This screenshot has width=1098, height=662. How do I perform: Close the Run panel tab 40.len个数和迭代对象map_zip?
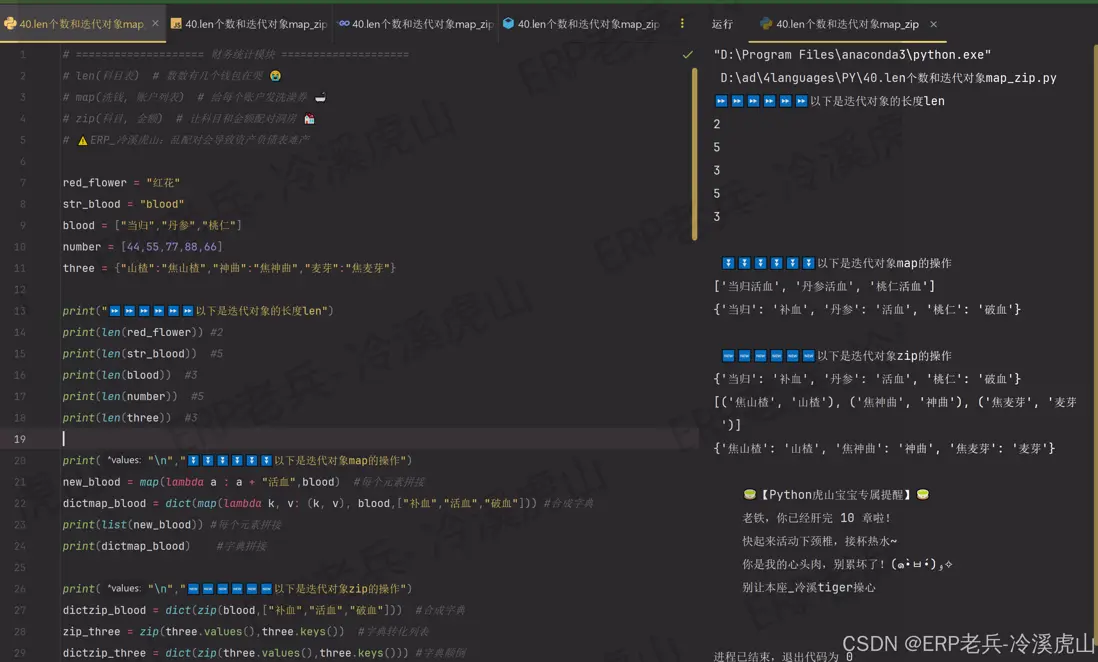tap(933, 24)
